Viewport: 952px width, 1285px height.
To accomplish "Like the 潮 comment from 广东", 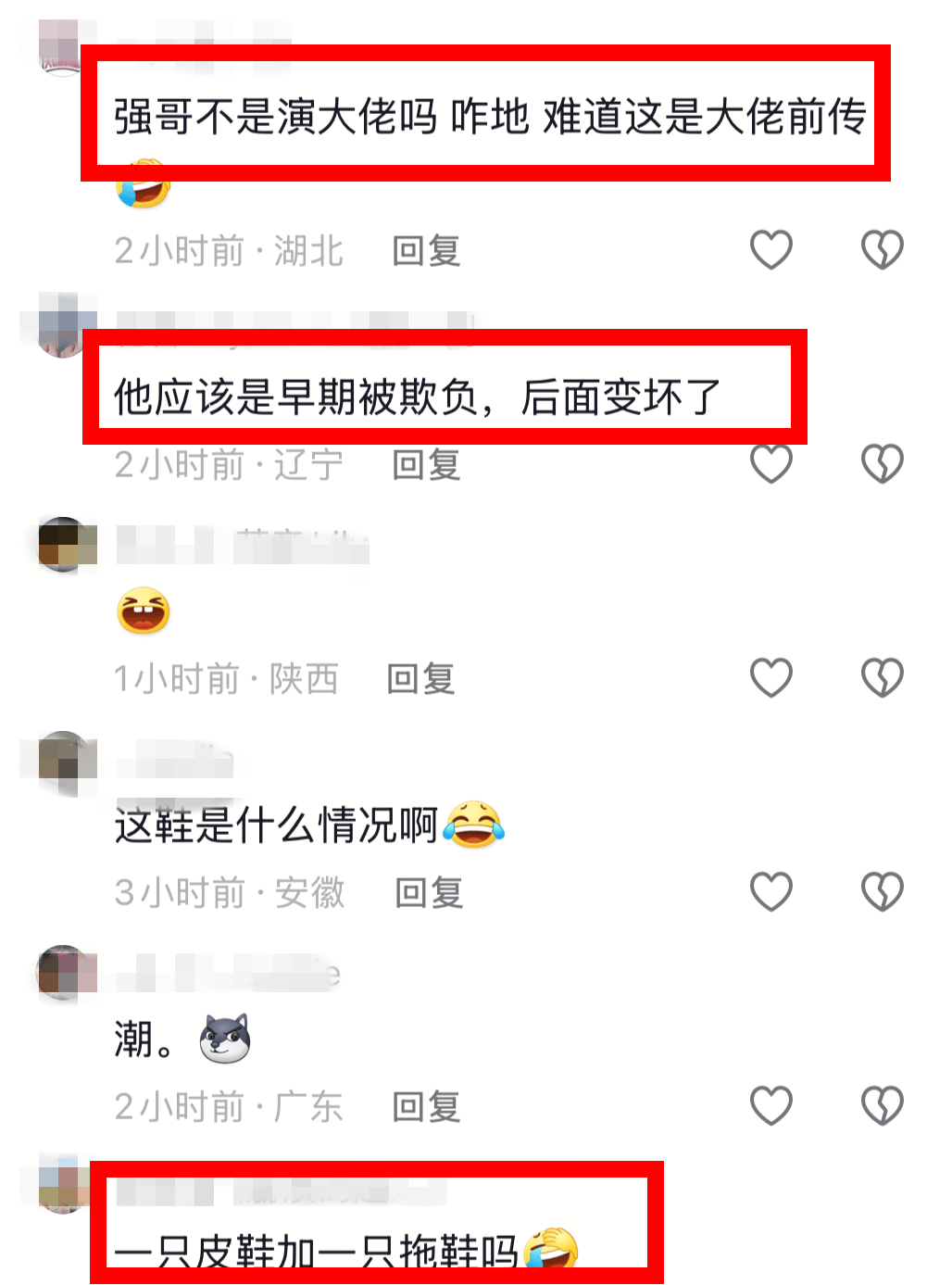I will [770, 1105].
